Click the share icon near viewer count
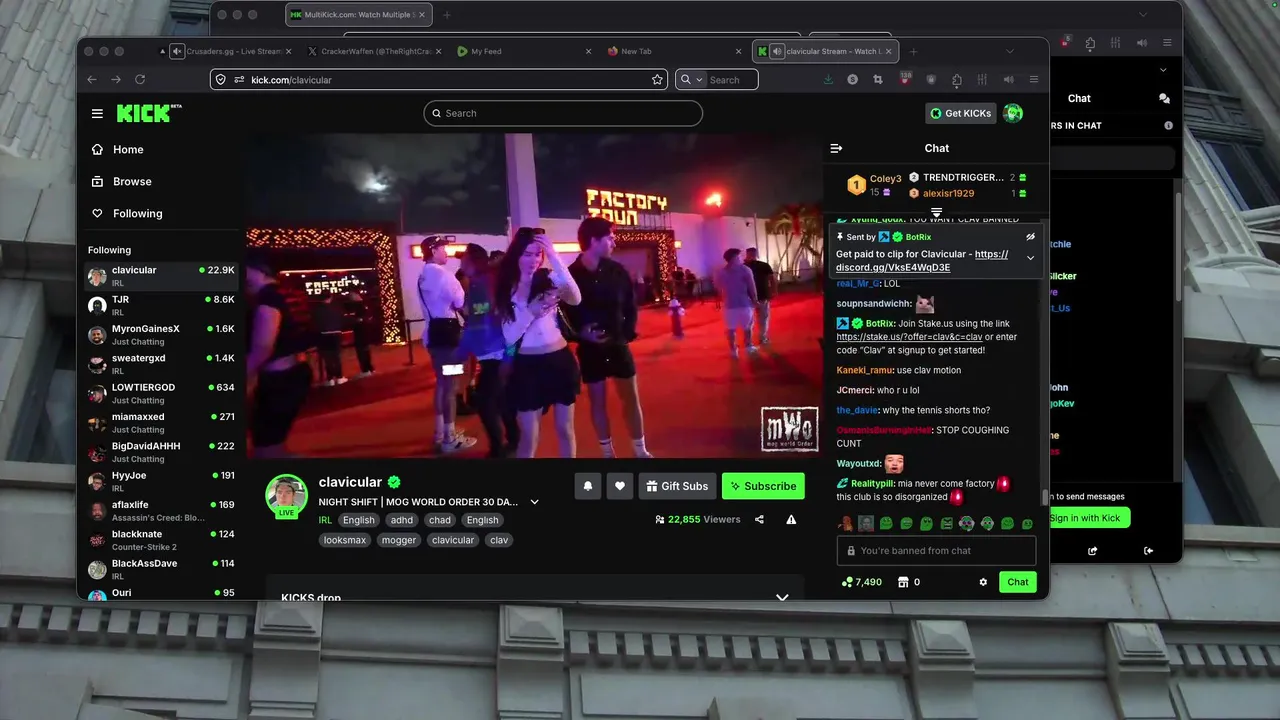This screenshot has height=720, width=1280. pos(759,519)
